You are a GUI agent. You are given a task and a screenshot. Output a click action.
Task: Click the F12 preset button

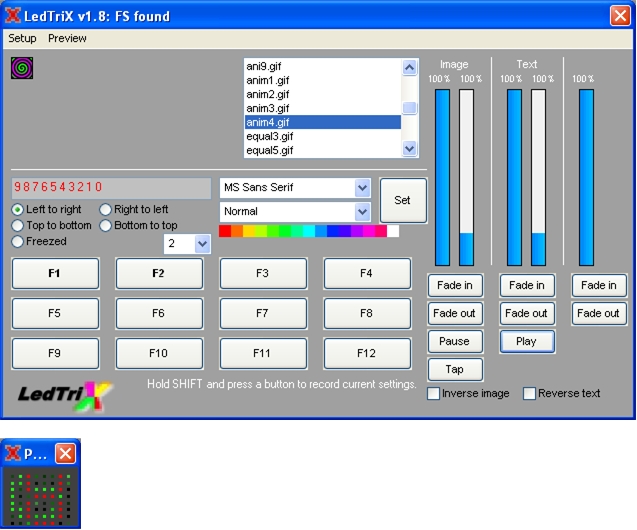click(367, 353)
